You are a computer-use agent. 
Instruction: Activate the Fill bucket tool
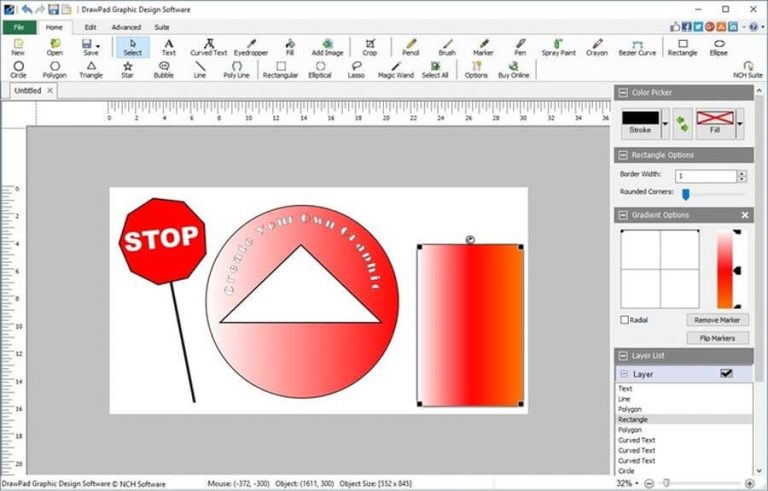[x=289, y=47]
